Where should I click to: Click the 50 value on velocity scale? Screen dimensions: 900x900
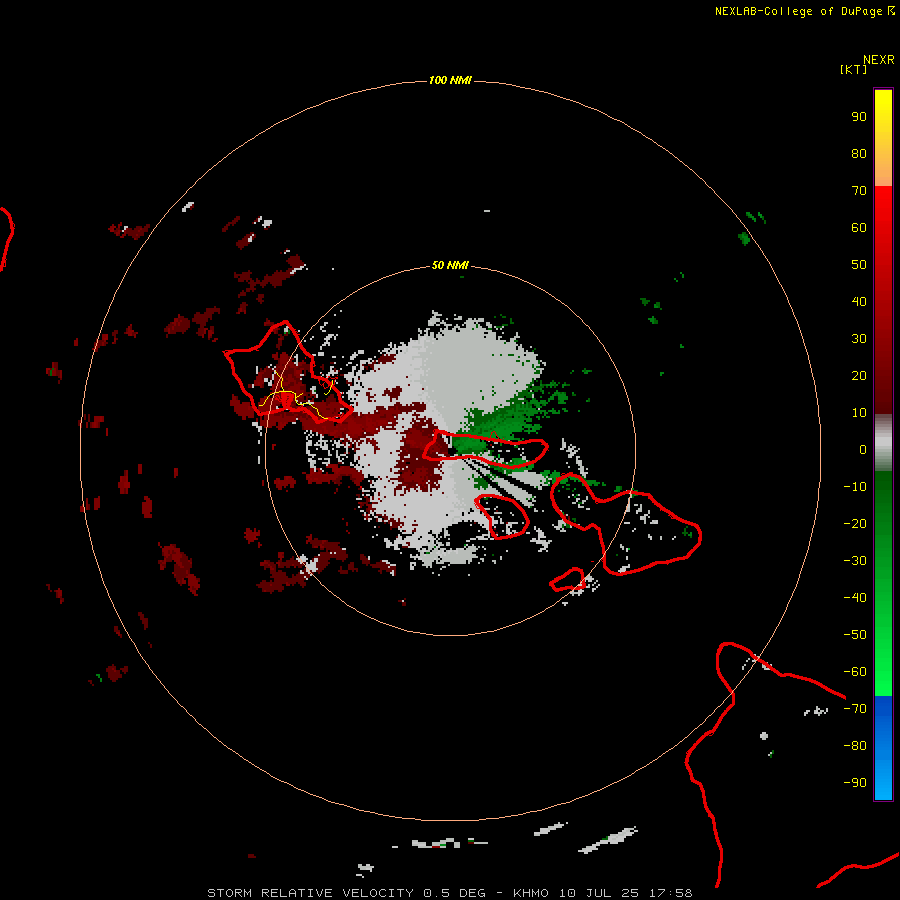[859, 265]
